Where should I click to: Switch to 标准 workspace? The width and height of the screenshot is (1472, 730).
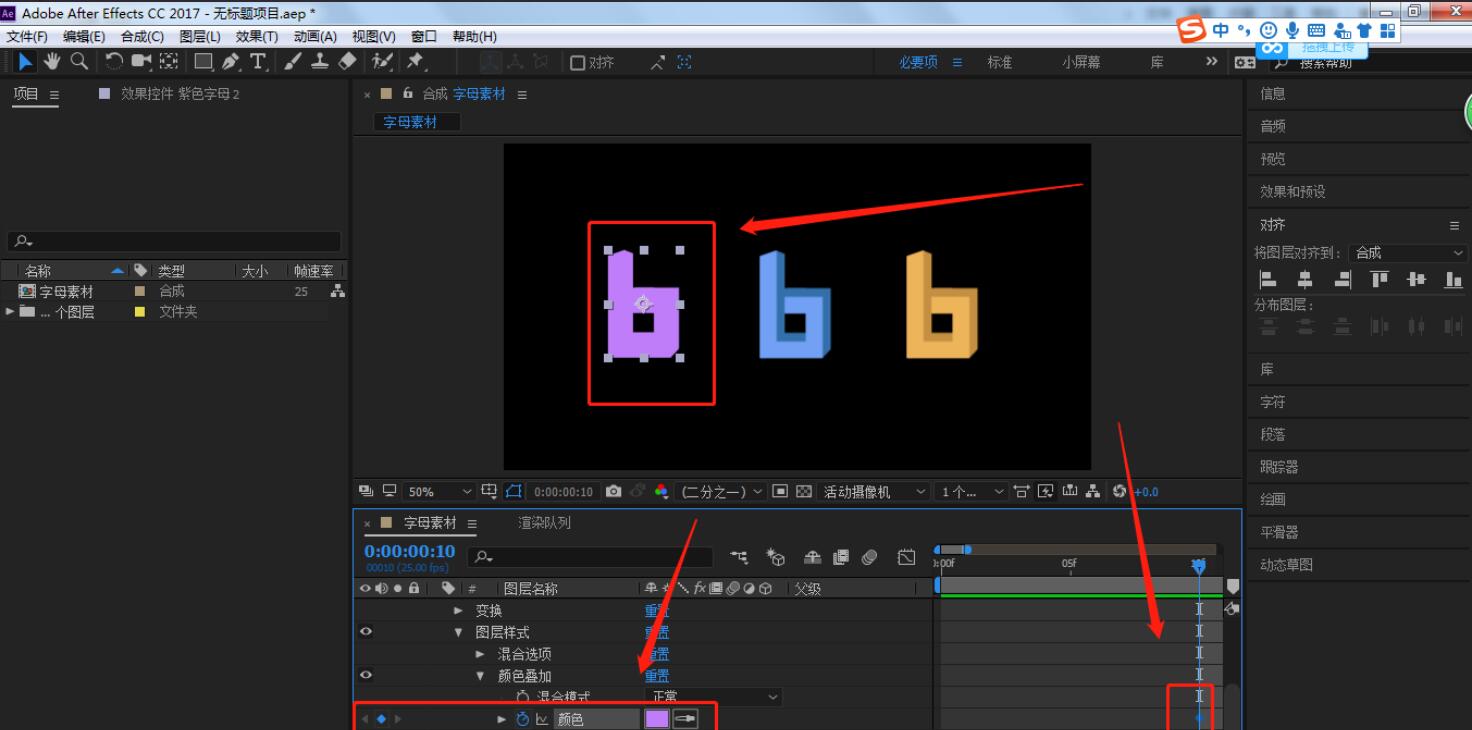pos(1000,62)
